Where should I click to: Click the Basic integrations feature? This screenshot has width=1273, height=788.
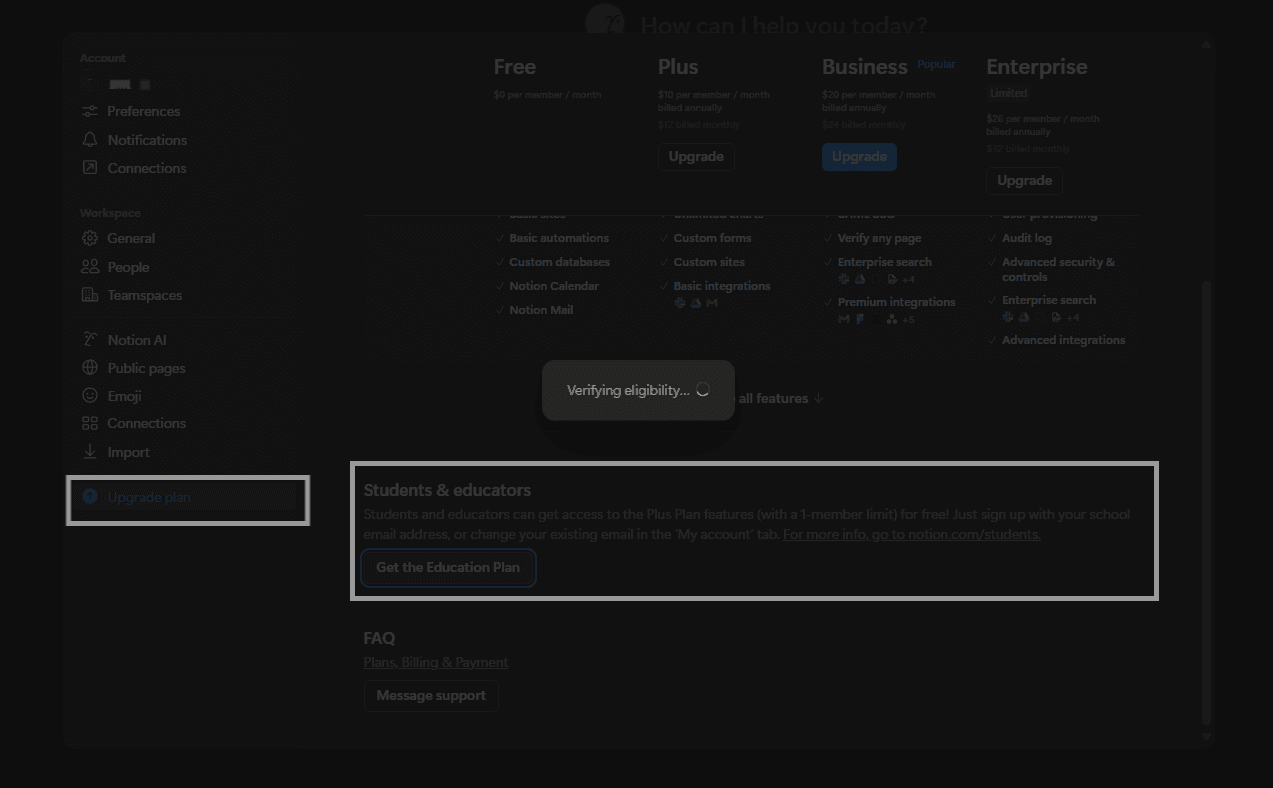722,286
